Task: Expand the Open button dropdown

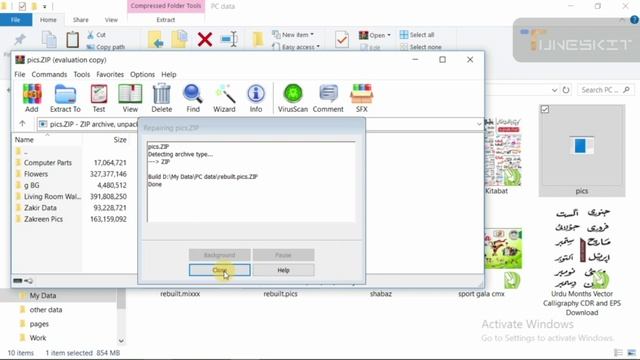Action: [389, 35]
